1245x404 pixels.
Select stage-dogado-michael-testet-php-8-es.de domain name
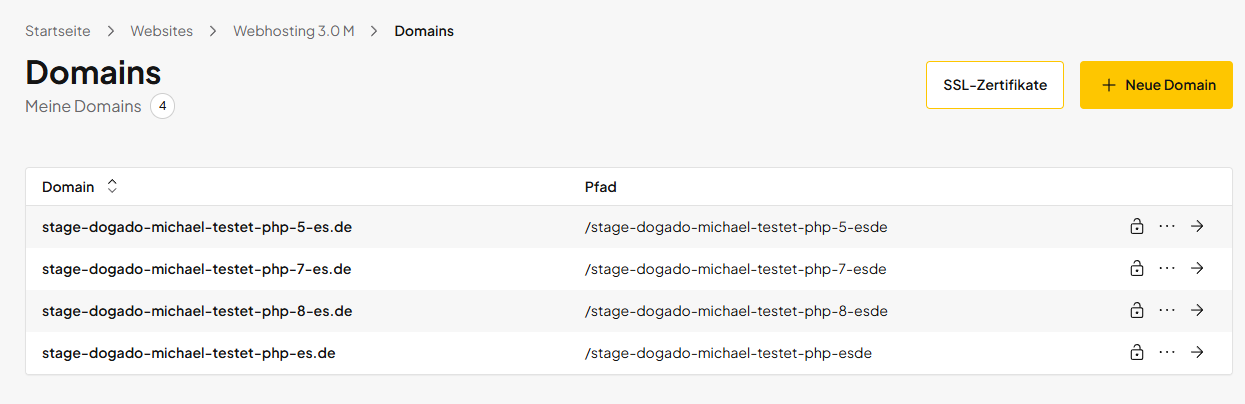tap(196, 311)
